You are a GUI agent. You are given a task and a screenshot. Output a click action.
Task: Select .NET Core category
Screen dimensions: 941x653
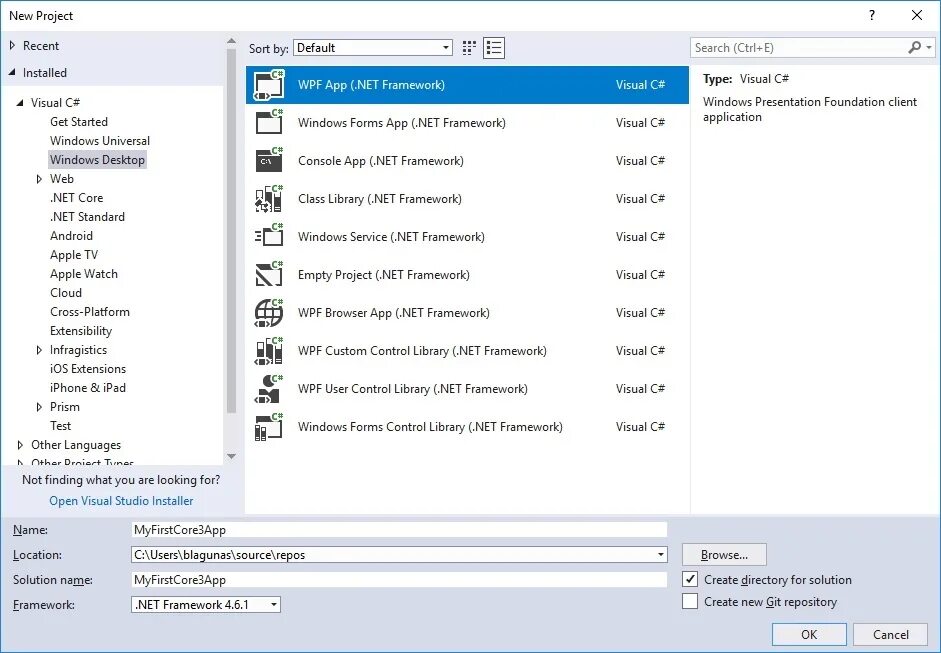(x=76, y=198)
